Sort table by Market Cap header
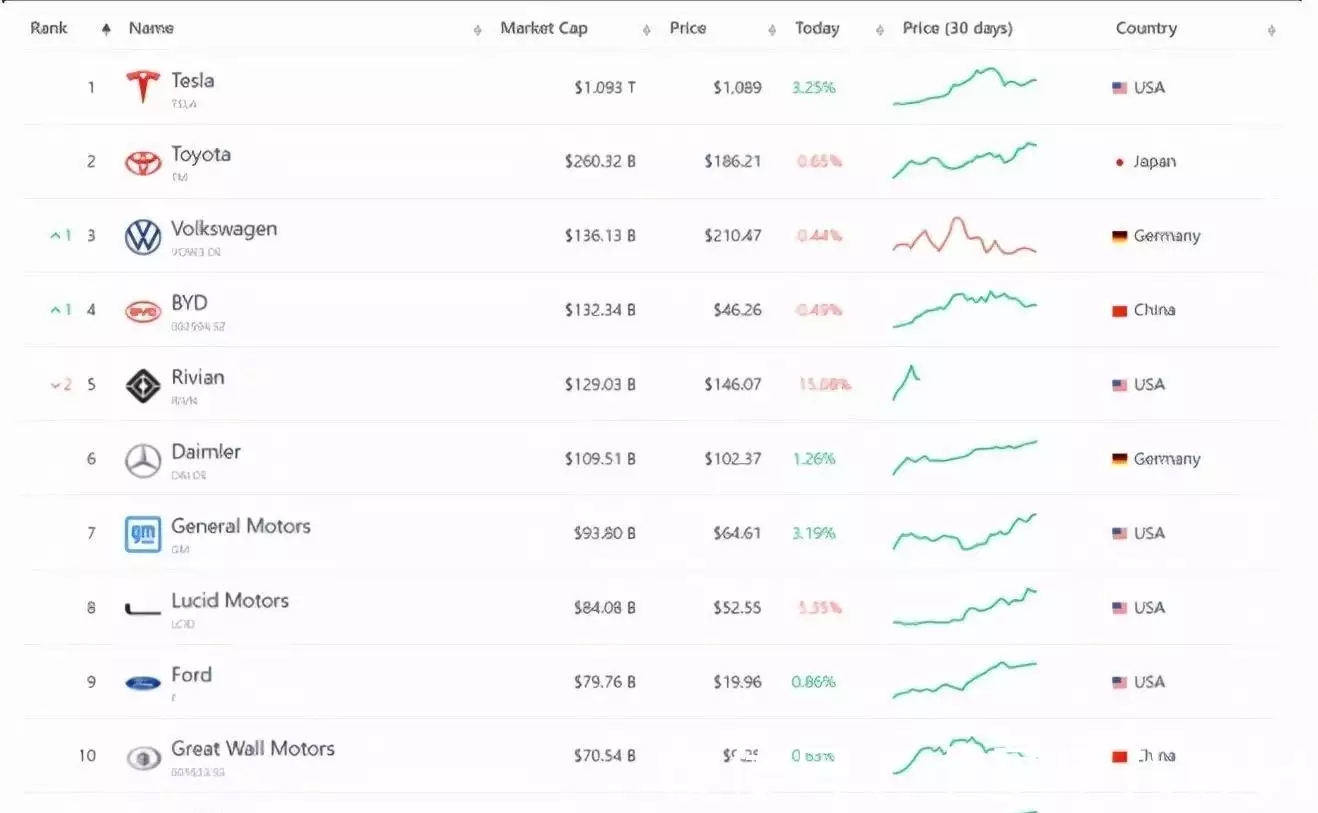The image size is (1318, 813). (x=544, y=28)
